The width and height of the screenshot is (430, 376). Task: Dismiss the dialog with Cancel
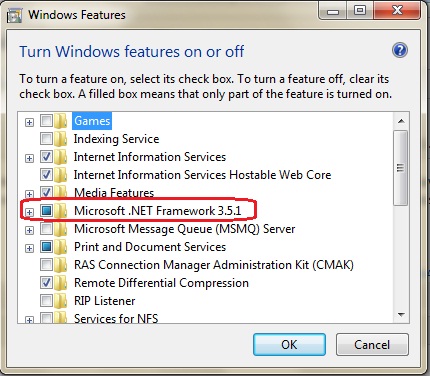(x=372, y=344)
